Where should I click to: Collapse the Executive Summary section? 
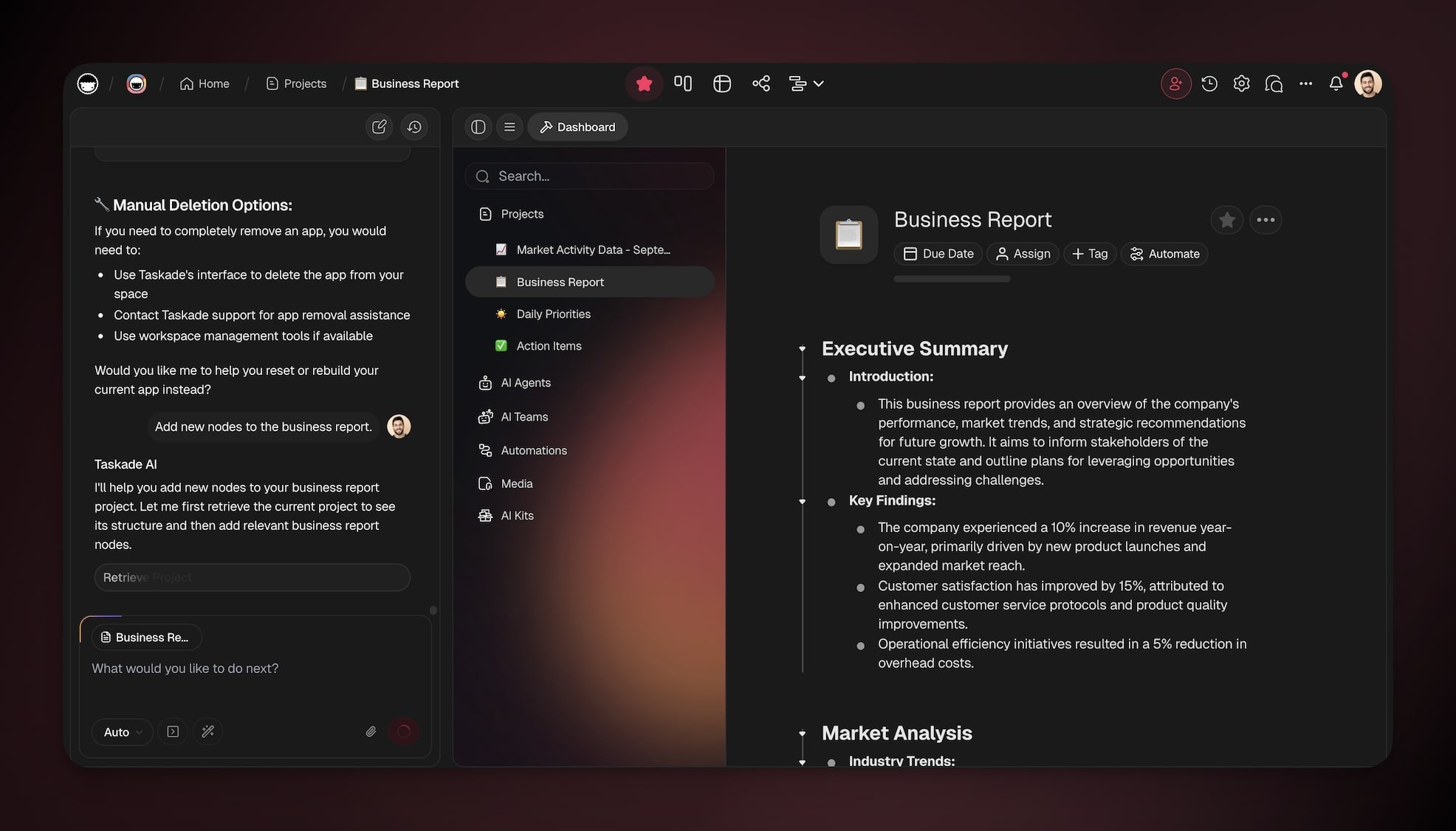tap(803, 349)
